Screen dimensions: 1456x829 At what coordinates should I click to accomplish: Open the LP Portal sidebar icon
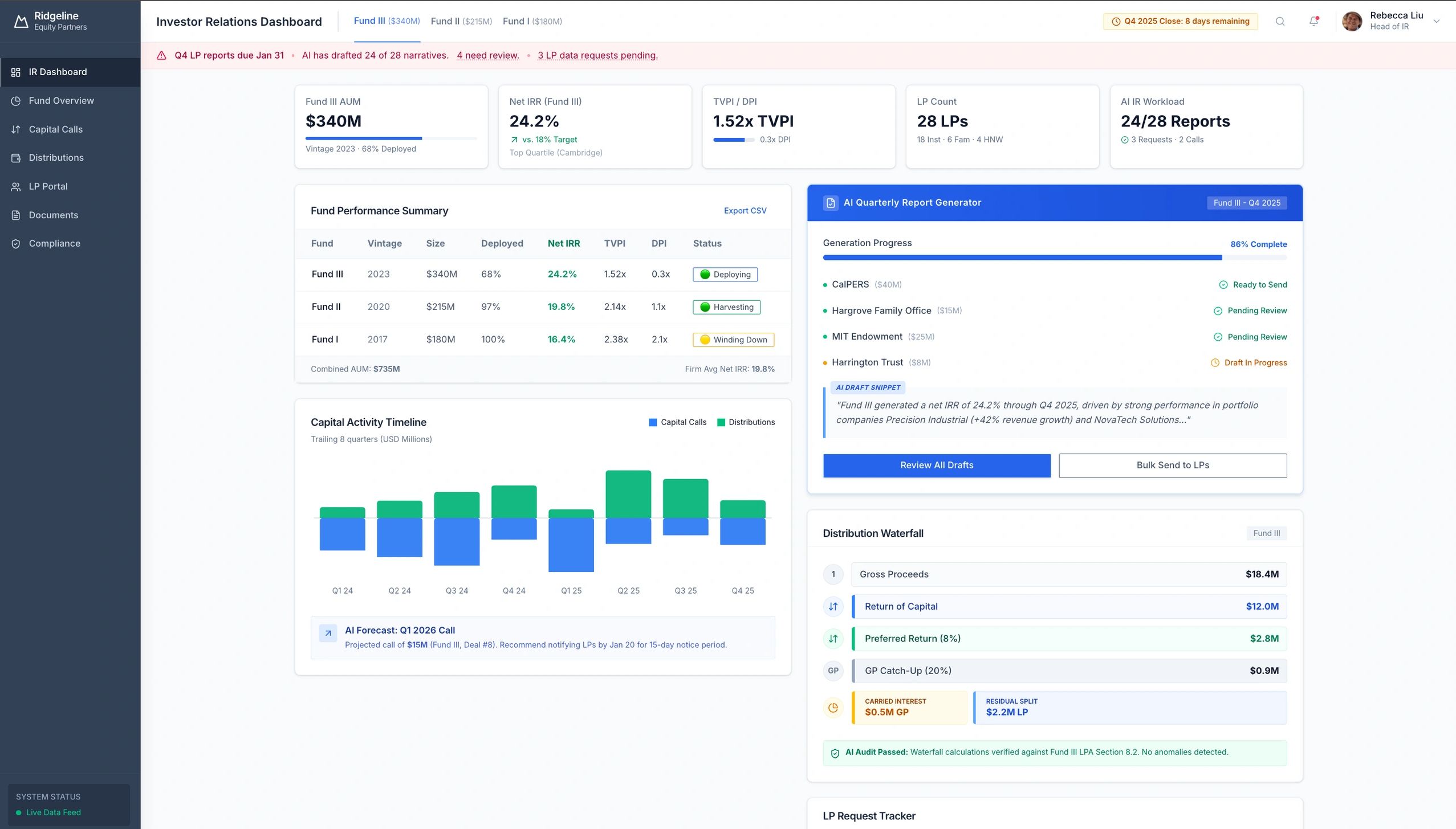[16, 186]
